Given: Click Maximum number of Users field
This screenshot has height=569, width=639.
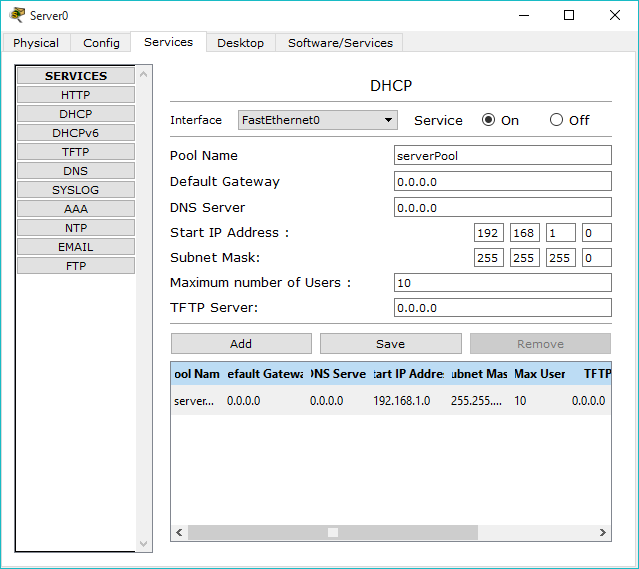Looking at the screenshot, I should 502,282.
